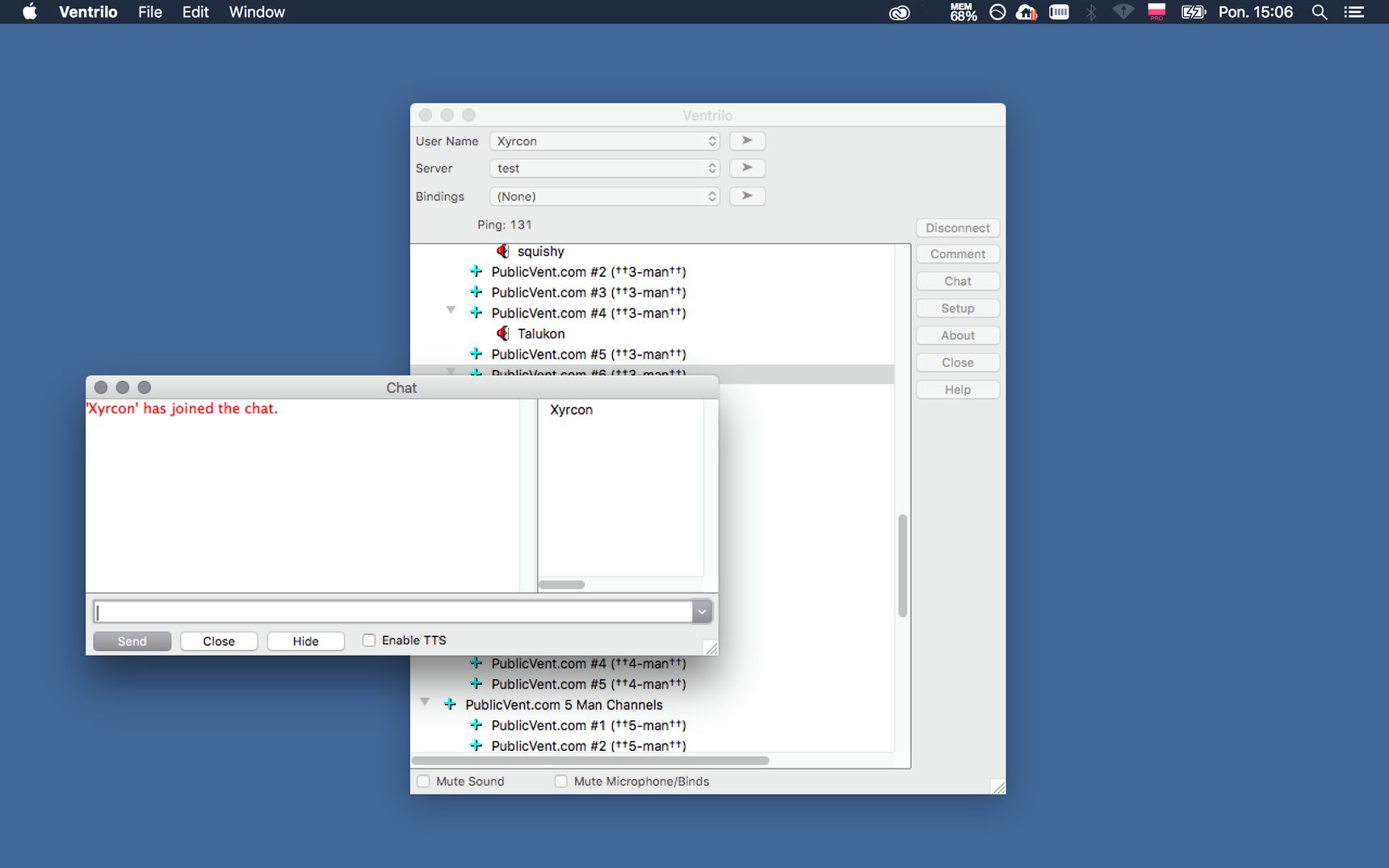This screenshot has width=1389, height=868.
Task: Click plus icon of PublicVent.com #5 (4-man)
Action: click(476, 684)
